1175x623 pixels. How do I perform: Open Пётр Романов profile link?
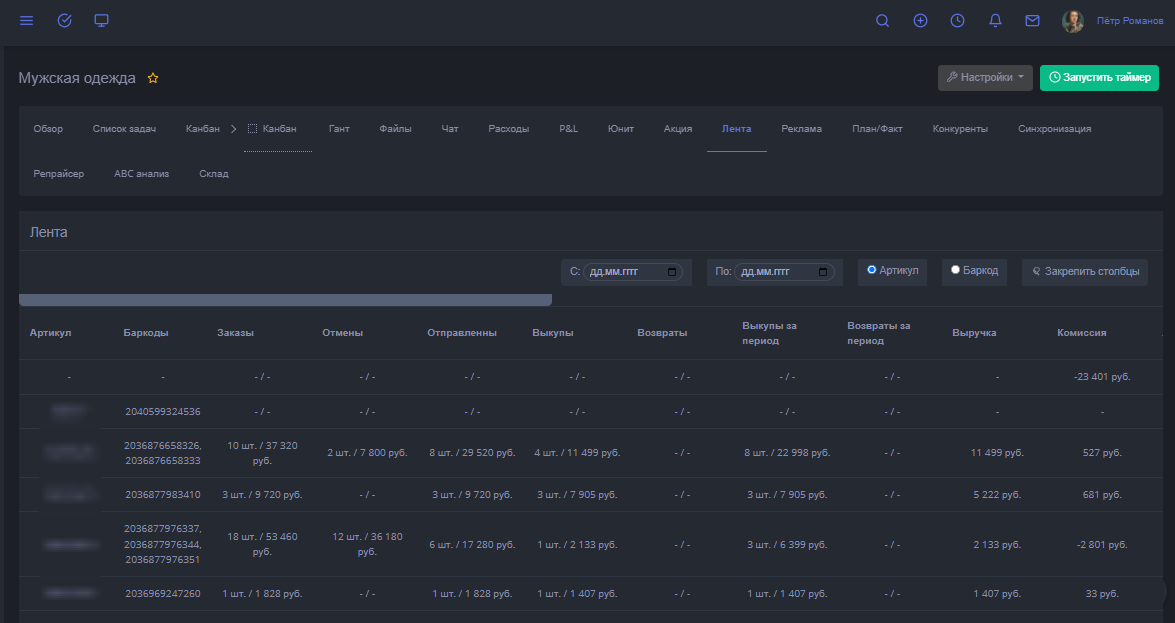pos(1129,21)
